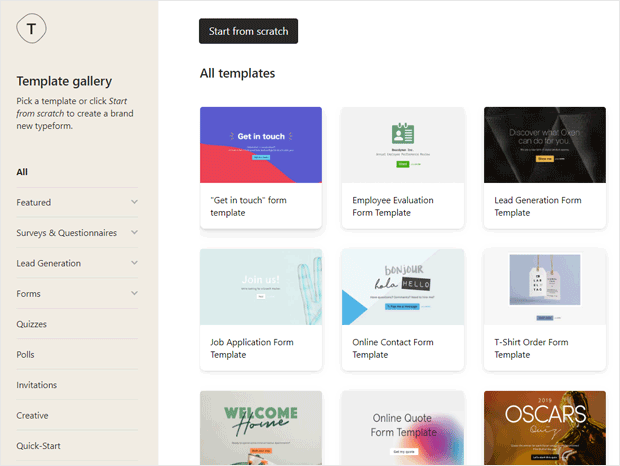Click the Job Application Form Template title
This screenshot has width=620, height=466.
click(x=252, y=348)
